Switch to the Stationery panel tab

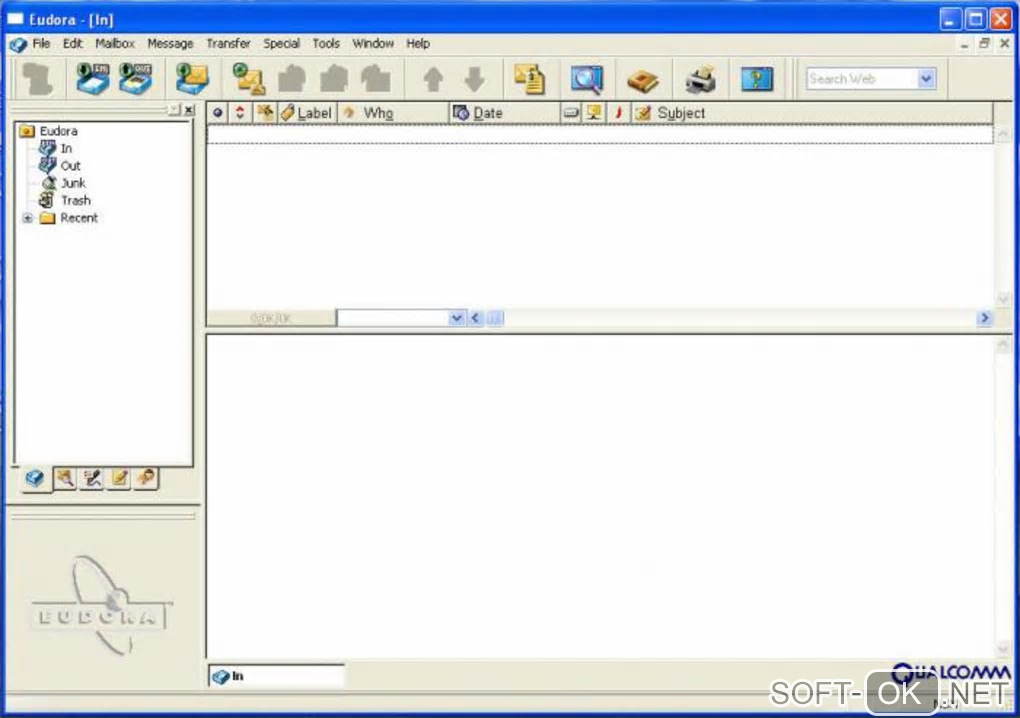[119, 479]
